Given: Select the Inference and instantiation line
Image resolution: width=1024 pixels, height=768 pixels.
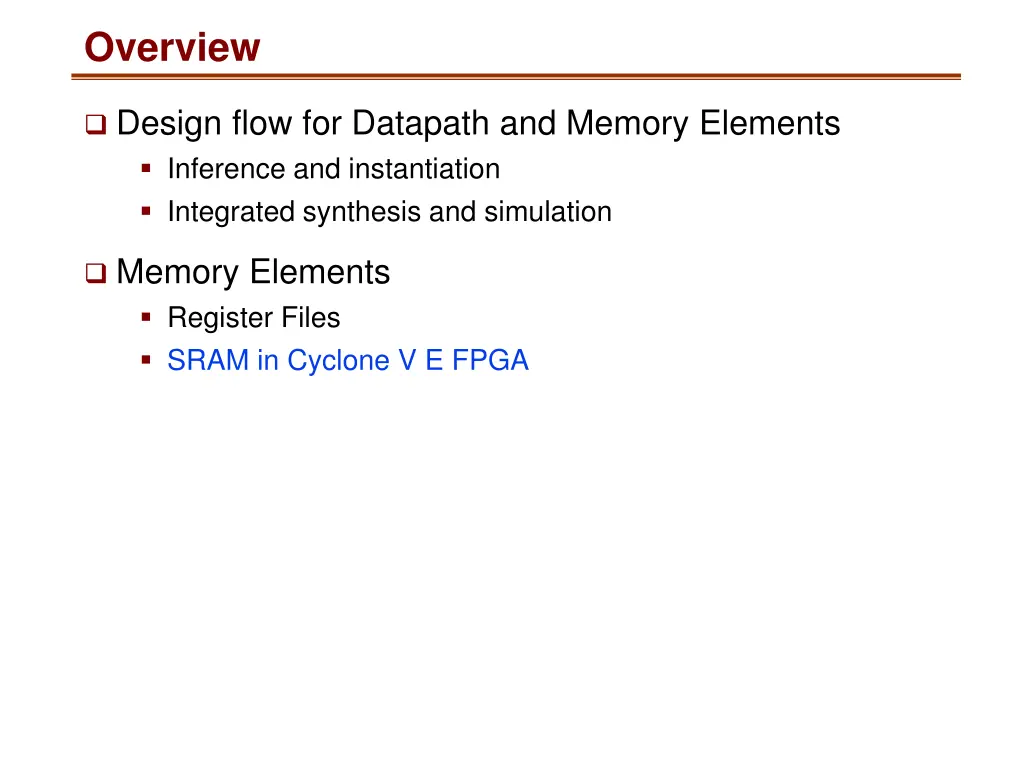Looking at the screenshot, I should point(334,169).
